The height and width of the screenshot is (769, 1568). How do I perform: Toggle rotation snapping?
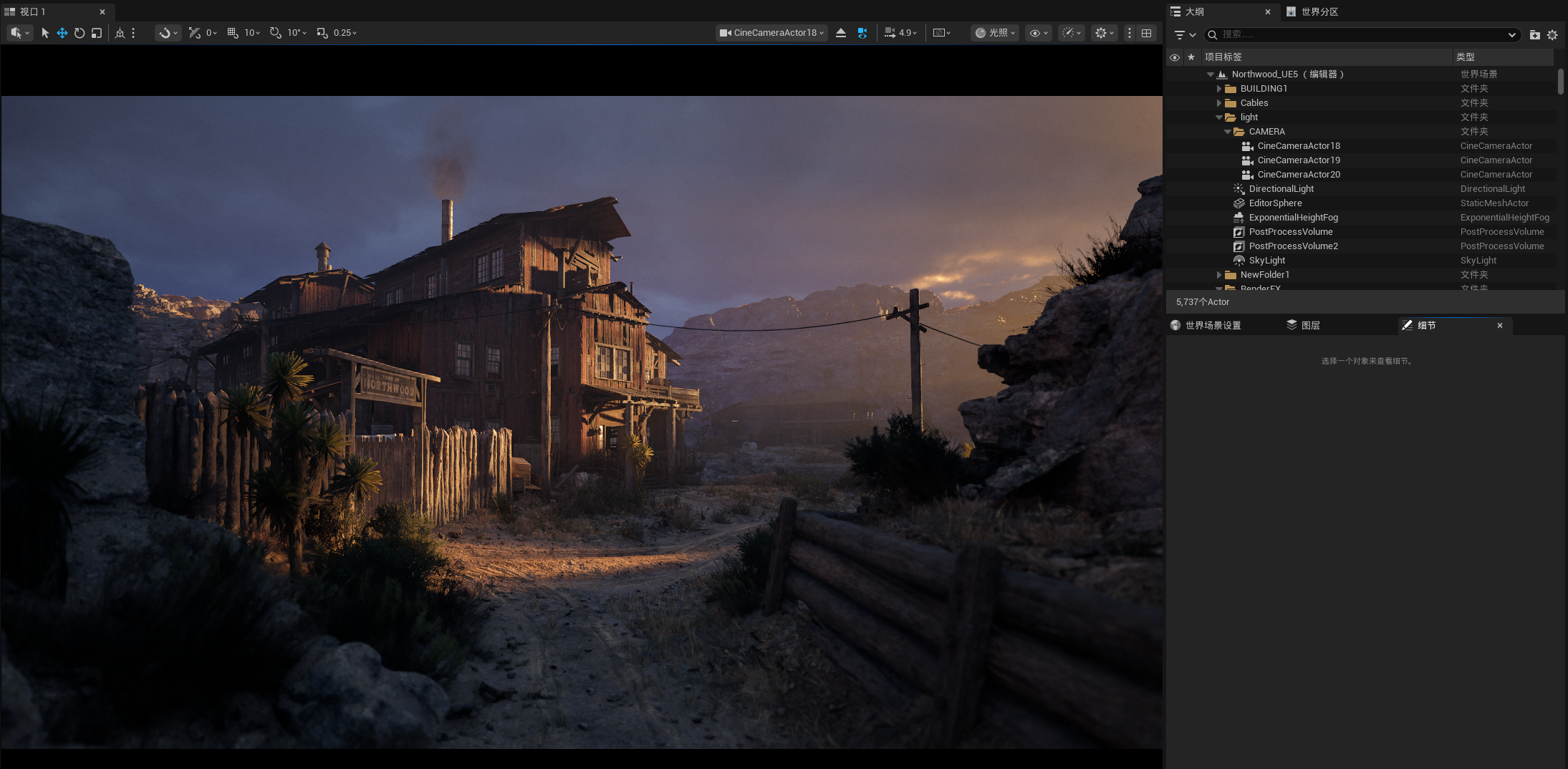[276, 33]
